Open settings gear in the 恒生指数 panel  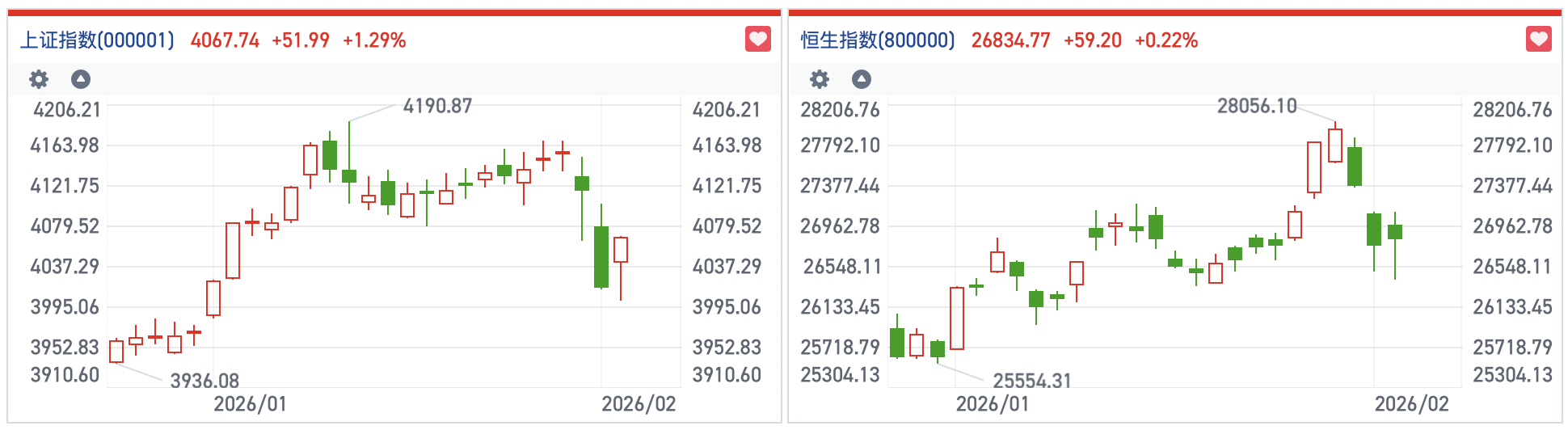point(820,79)
